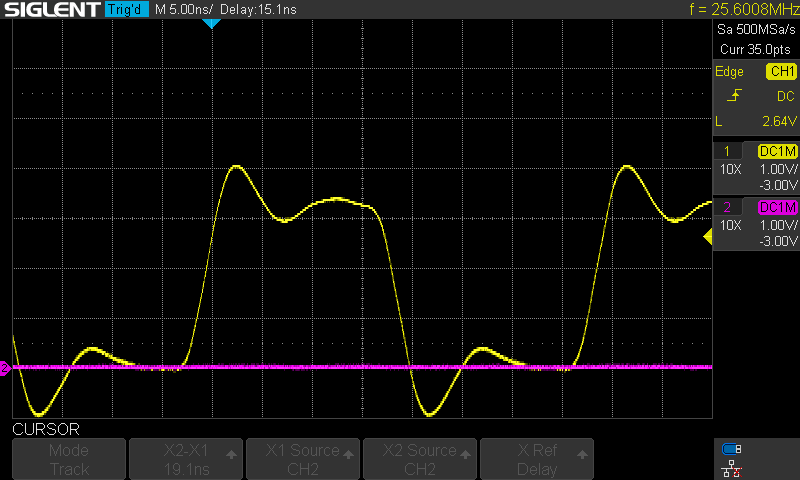The width and height of the screenshot is (800, 480).
Task: Toggle channel 1 via its number box
Action: click(727, 151)
